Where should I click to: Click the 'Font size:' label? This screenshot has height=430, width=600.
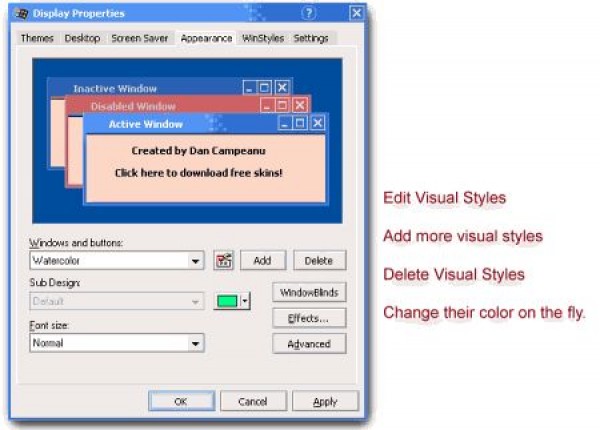pyautogui.click(x=49, y=326)
